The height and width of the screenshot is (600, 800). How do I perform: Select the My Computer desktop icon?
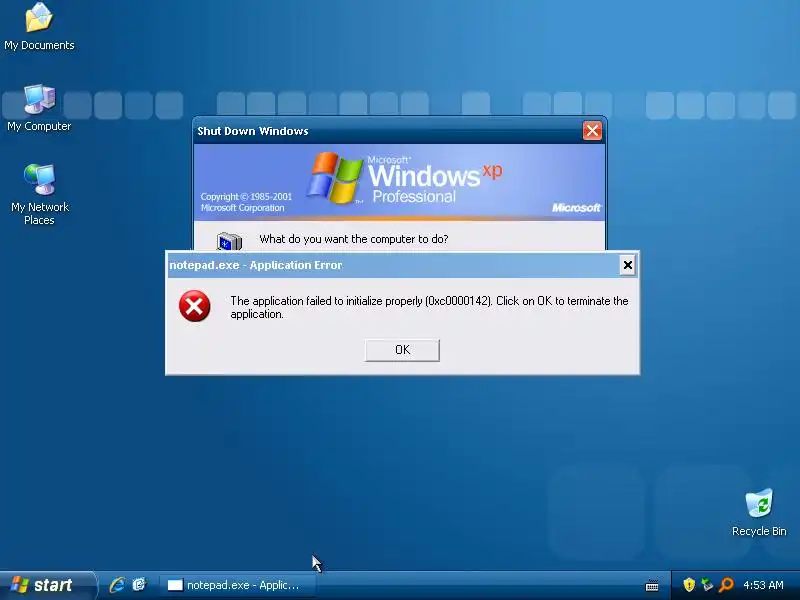[39, 108]
